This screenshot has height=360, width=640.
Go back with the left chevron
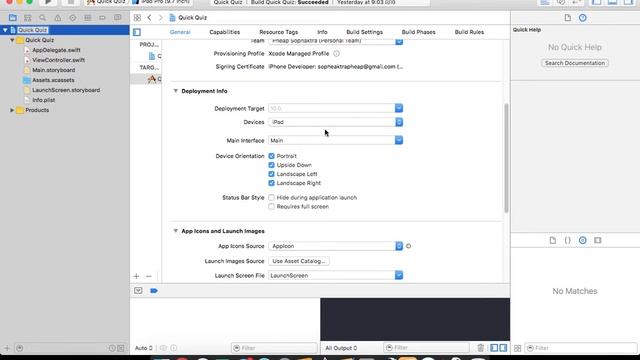click(149, 18)
